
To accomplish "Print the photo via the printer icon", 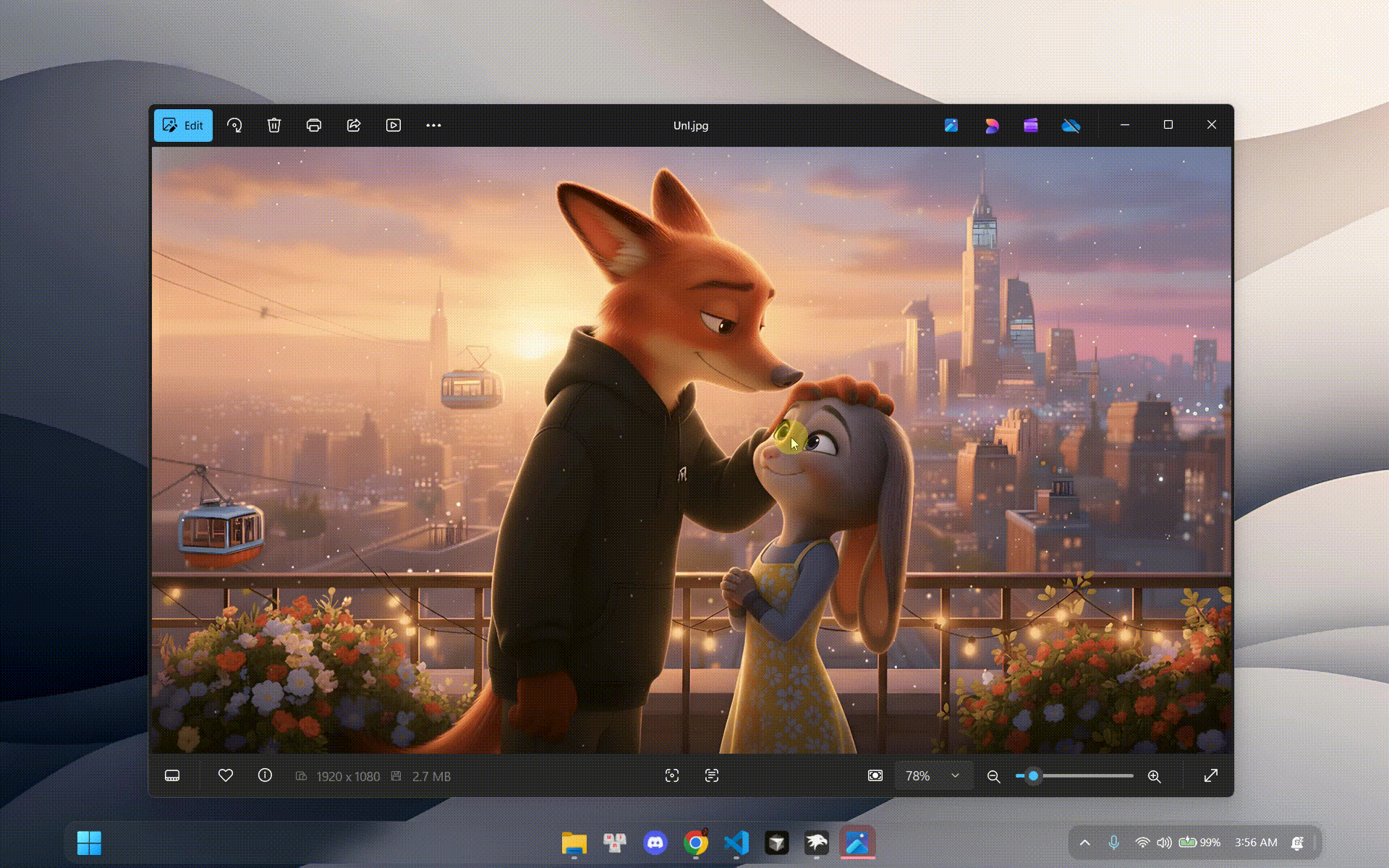I will tap(314, 125).
